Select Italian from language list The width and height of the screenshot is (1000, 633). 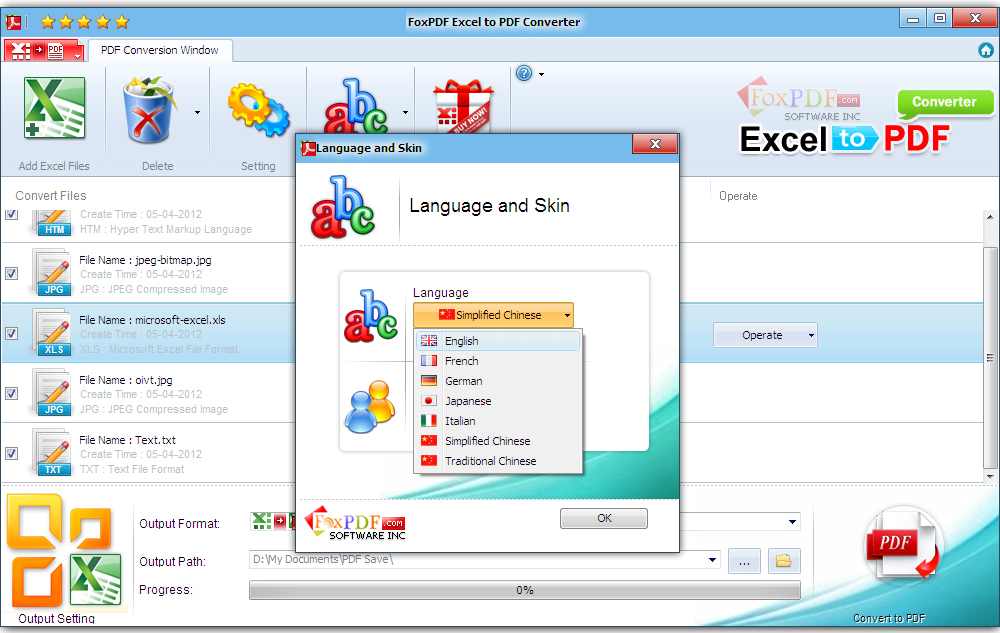(x=498, y=421)
